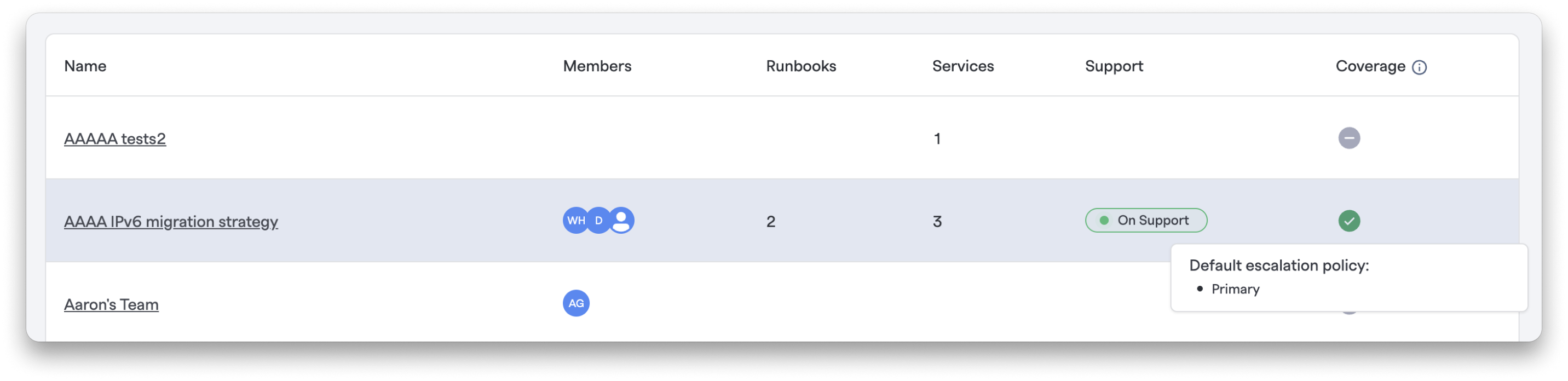Click the green dot in On Support badge
Screen dimensions: 1568x381
pyautogui.click(x=1104, y=220)
